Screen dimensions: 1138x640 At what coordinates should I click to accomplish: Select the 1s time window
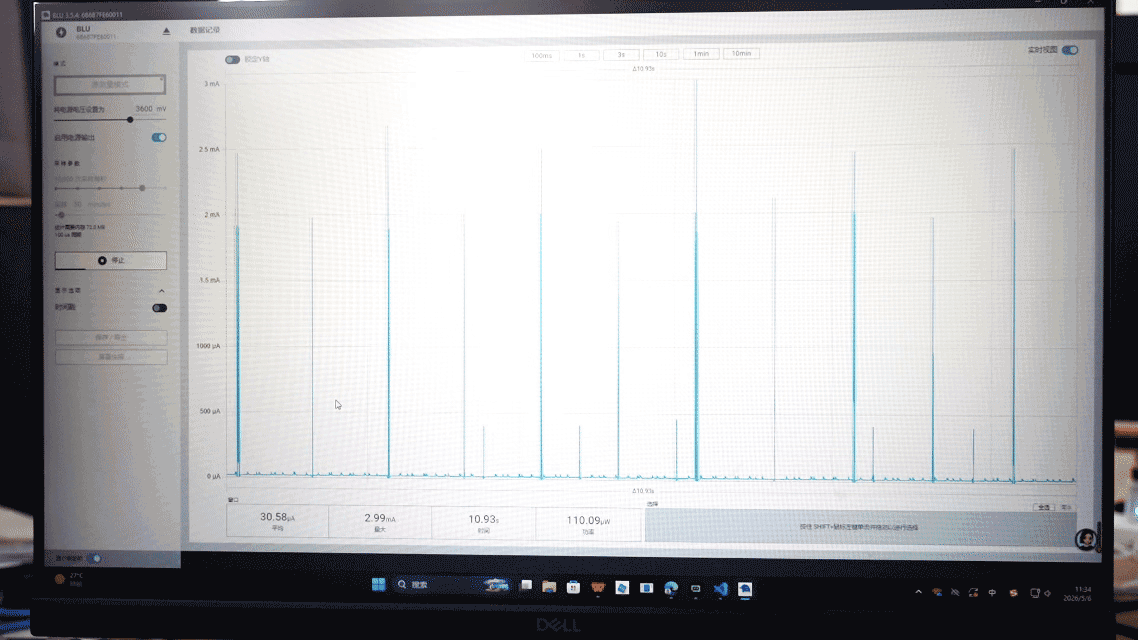581,55
